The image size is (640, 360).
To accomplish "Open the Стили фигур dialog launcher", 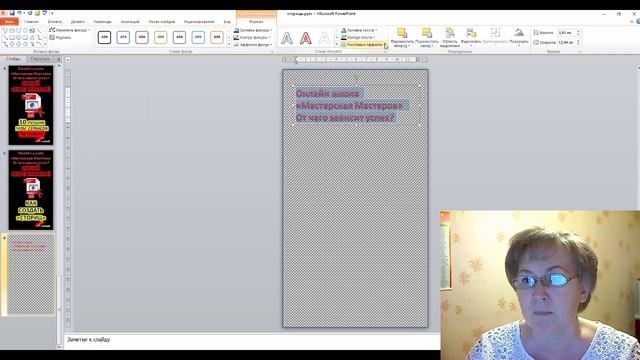I will click(272, 52).
